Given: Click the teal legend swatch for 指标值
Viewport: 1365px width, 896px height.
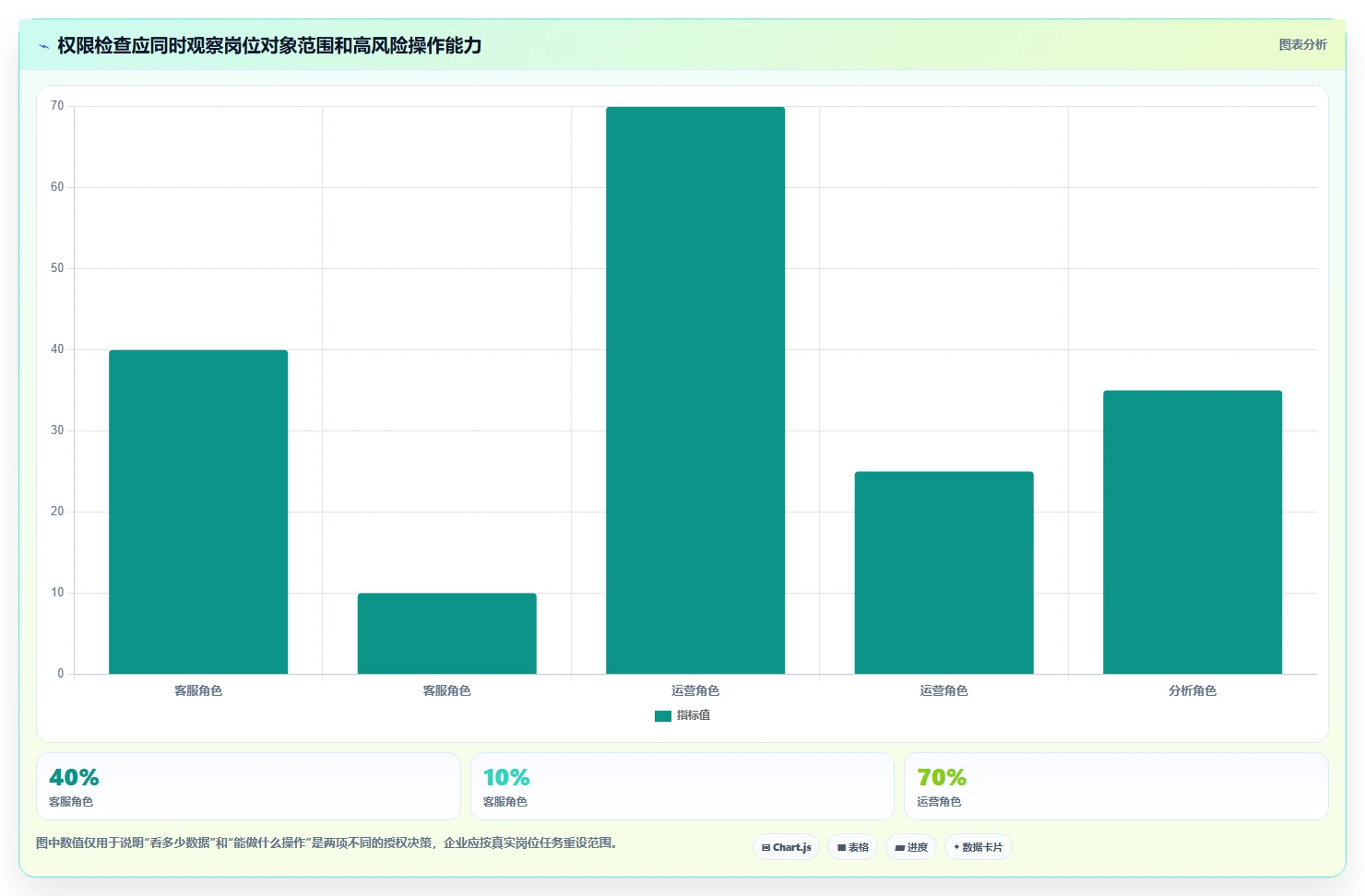Looking at the screenshot, I should [662, 716].
